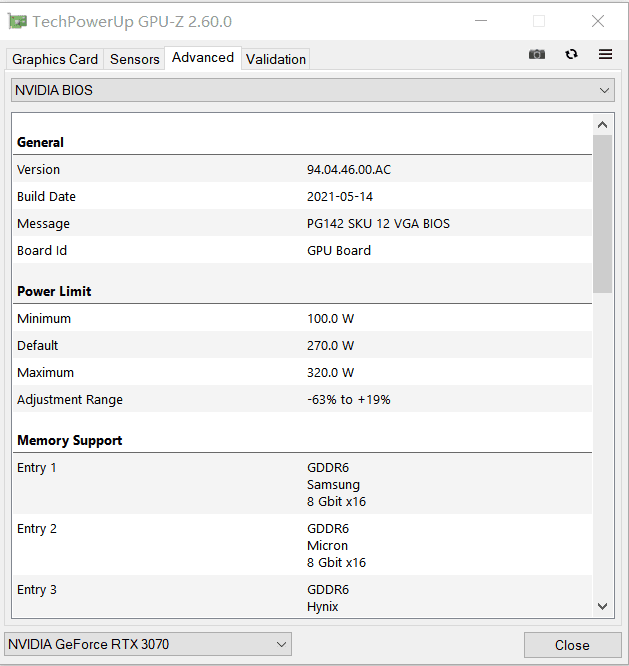Select the Advanced tab
Viewport: 629px width, 666px height.
203,58
